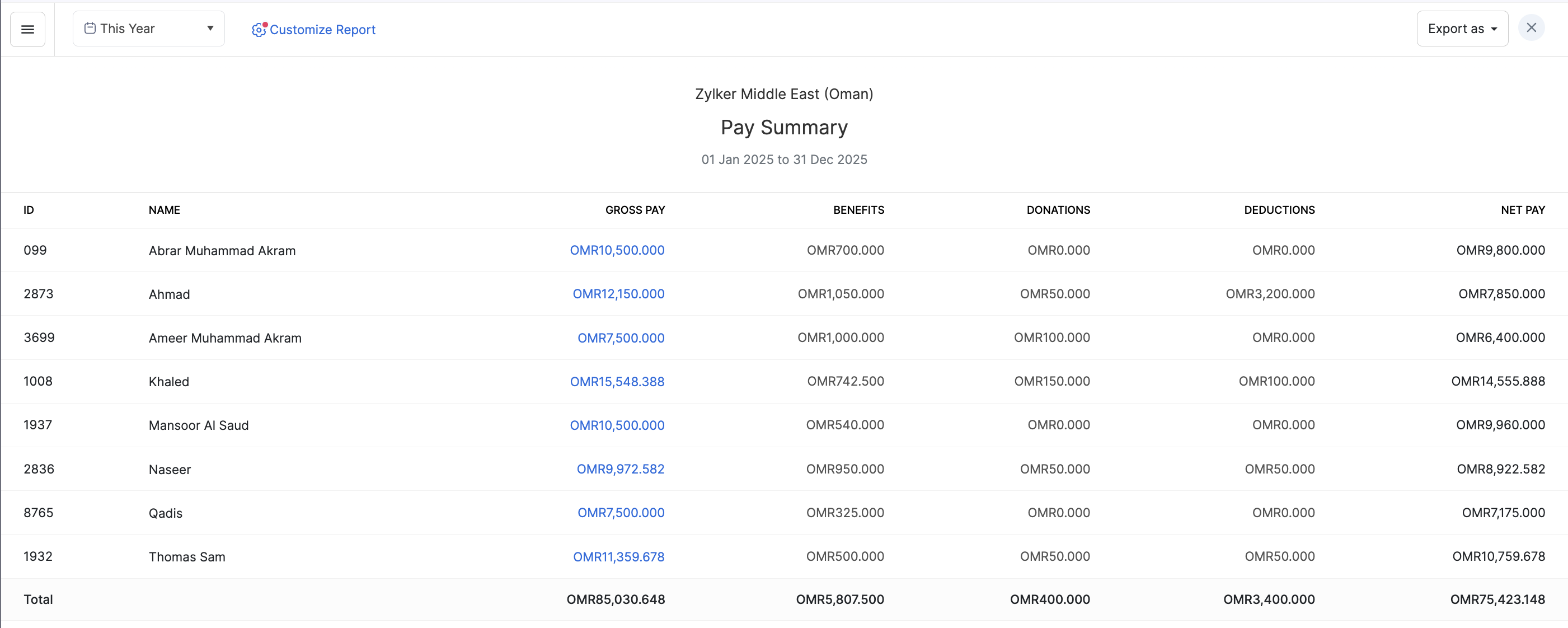
Task: Click Qadis gross pay OMR7,500.000
Action: pos(621,513)
